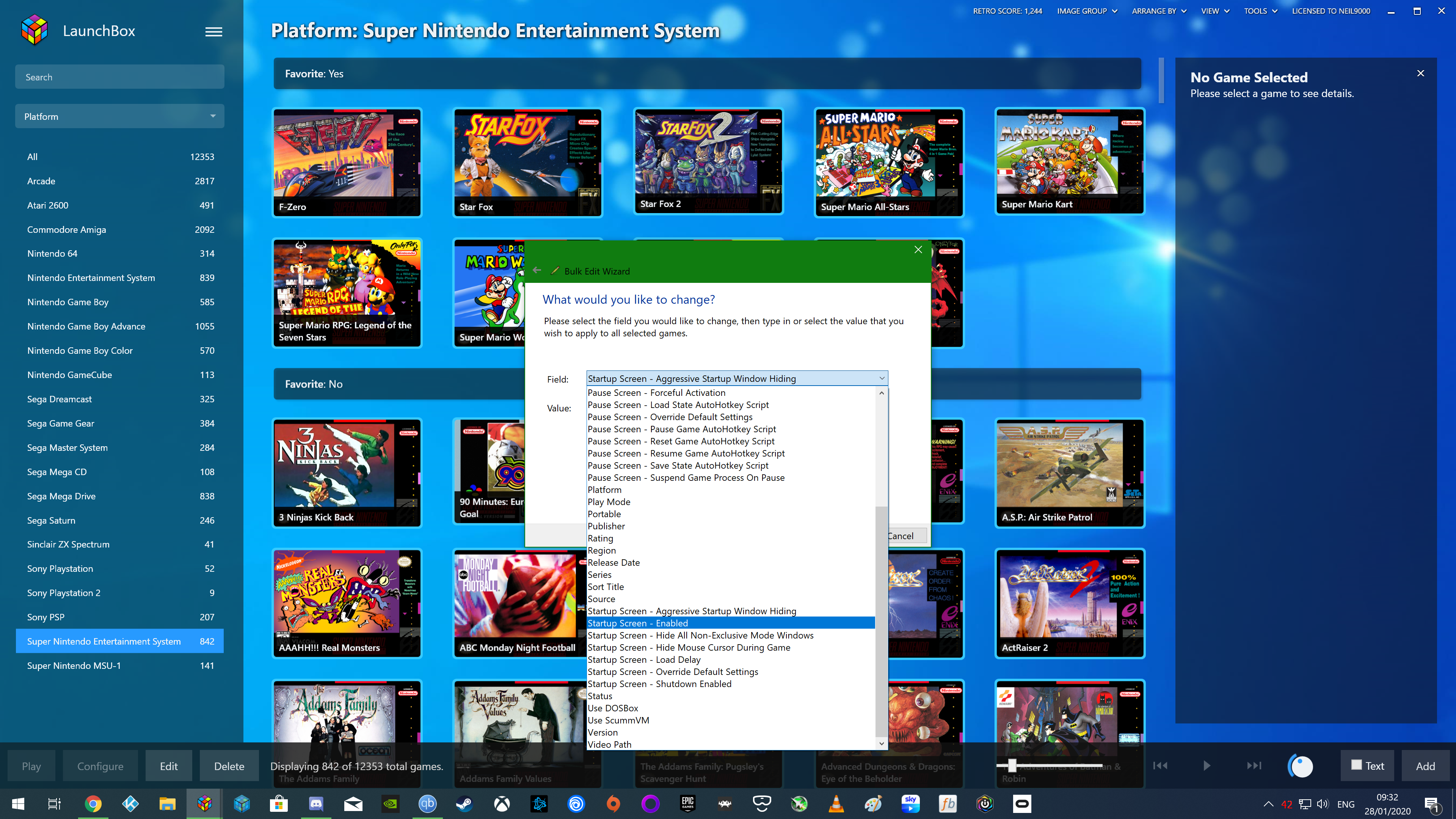Click the Bulk Edit Wizard back arrow
The width and height of the screenshot is (1456, 819).
(537, 271)
